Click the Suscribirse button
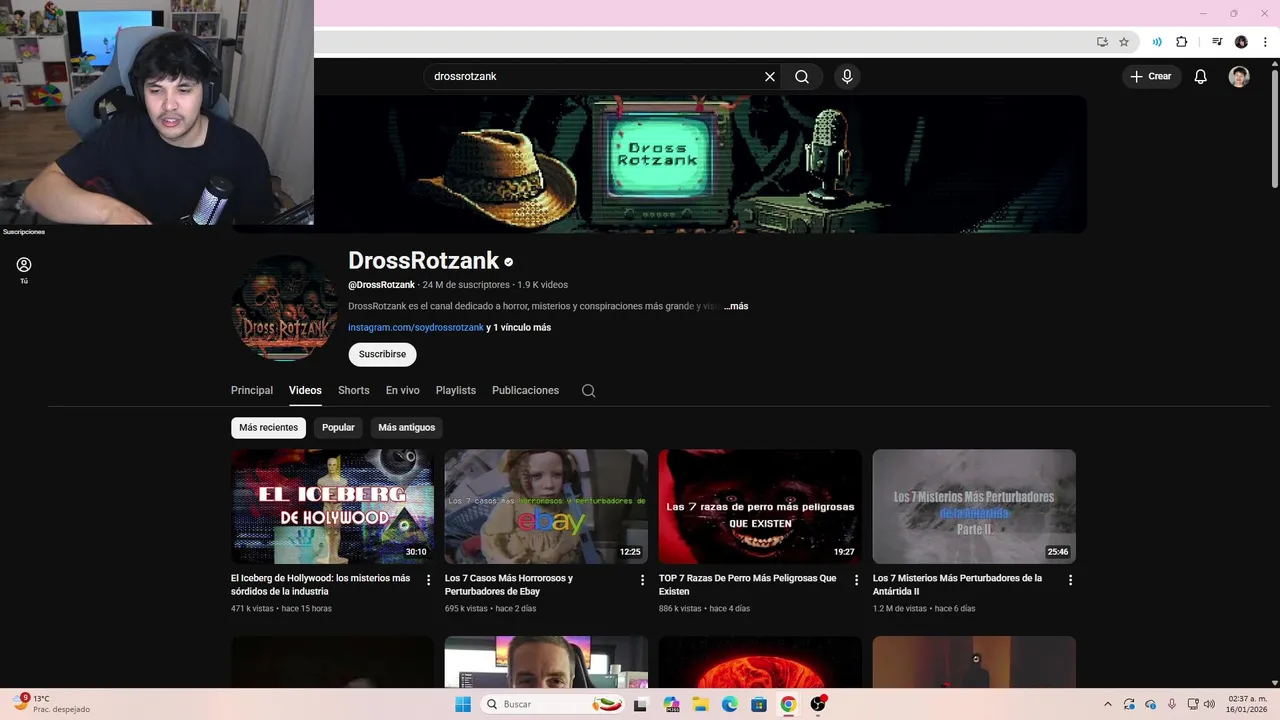This screenshot has height=720, width=1280. point(382,354)
